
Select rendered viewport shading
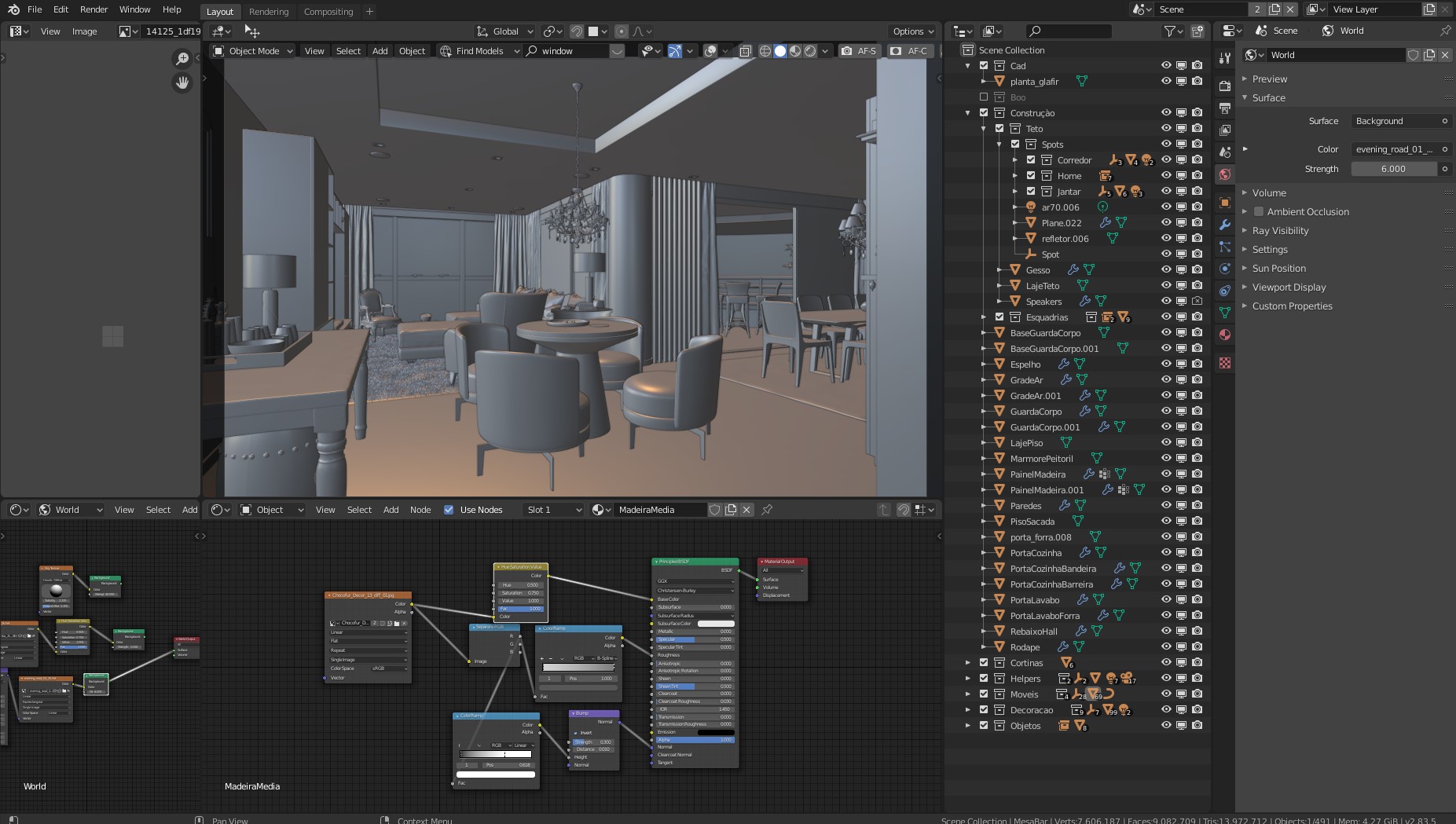[x=810, y=51]
